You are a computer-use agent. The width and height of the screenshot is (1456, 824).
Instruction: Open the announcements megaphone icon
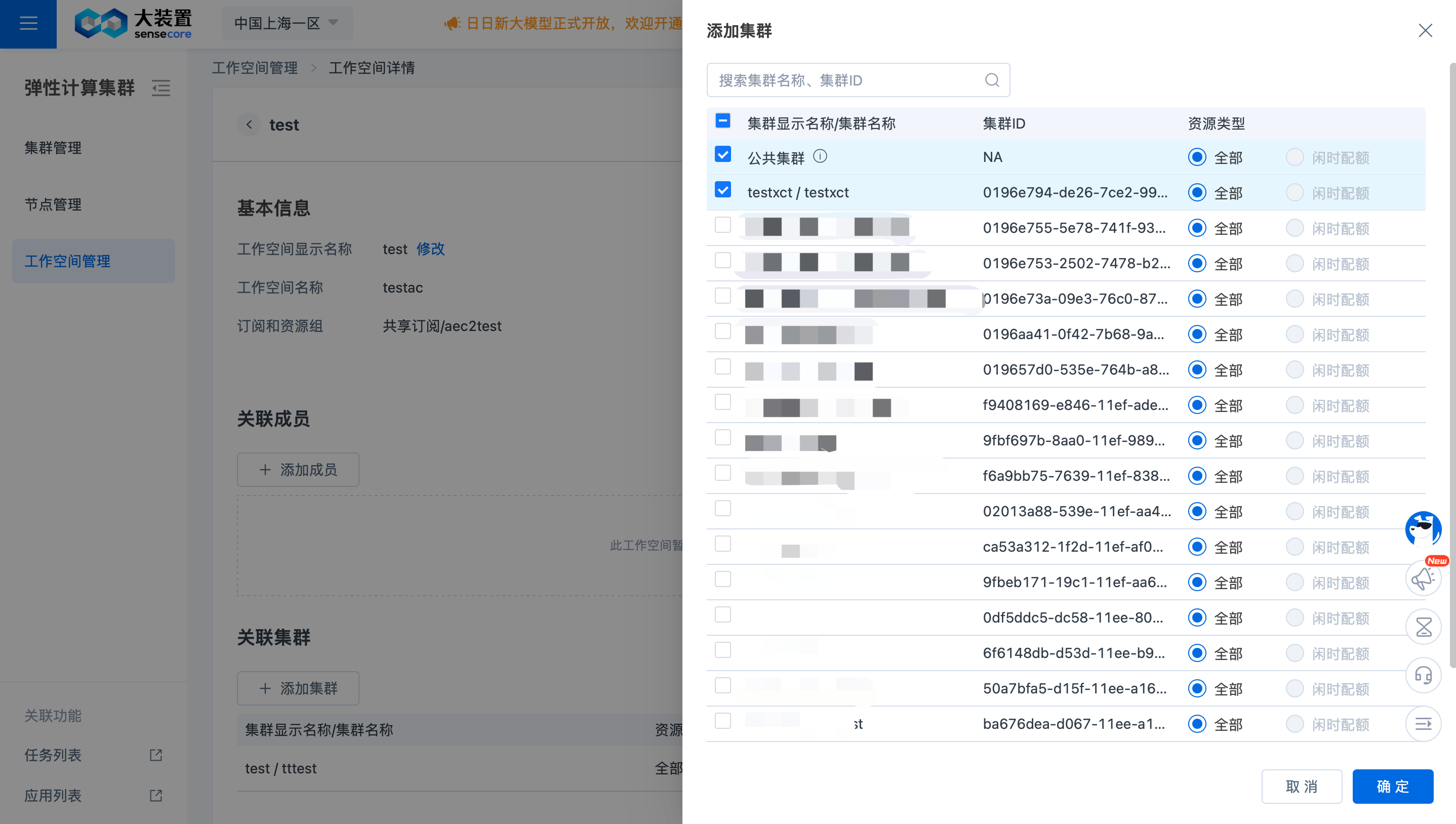[x=1423, y=578]
